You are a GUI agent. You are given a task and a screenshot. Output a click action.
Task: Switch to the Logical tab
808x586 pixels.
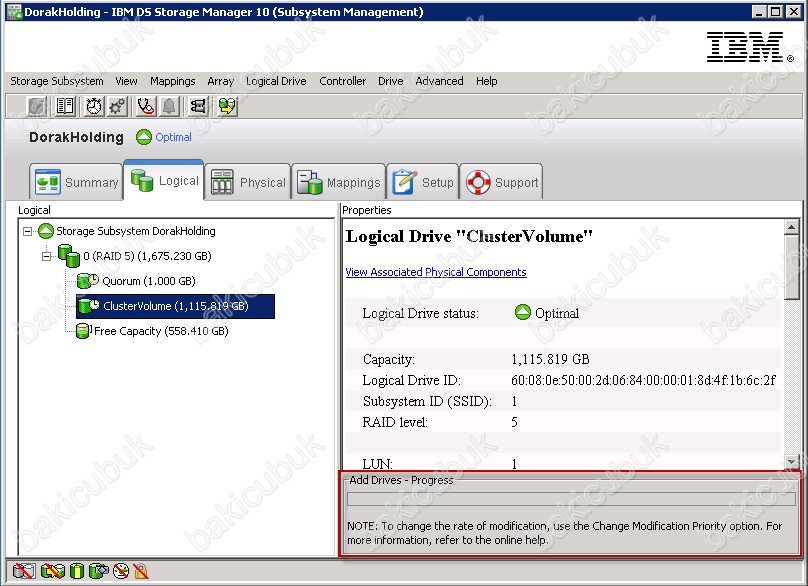[164, 180]
